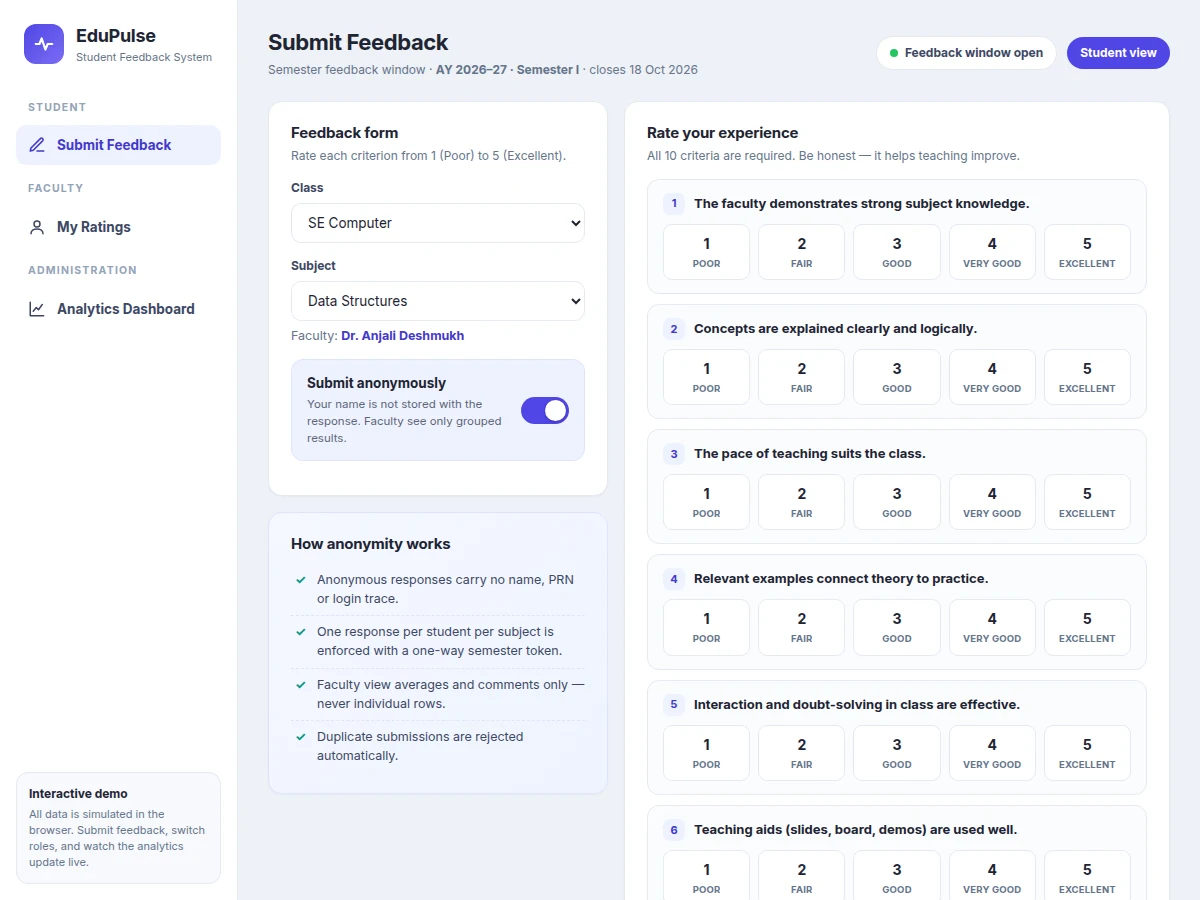Rate concepts explained clearly as 3 Good
The image size is (1200, 900).
(897, 377)
